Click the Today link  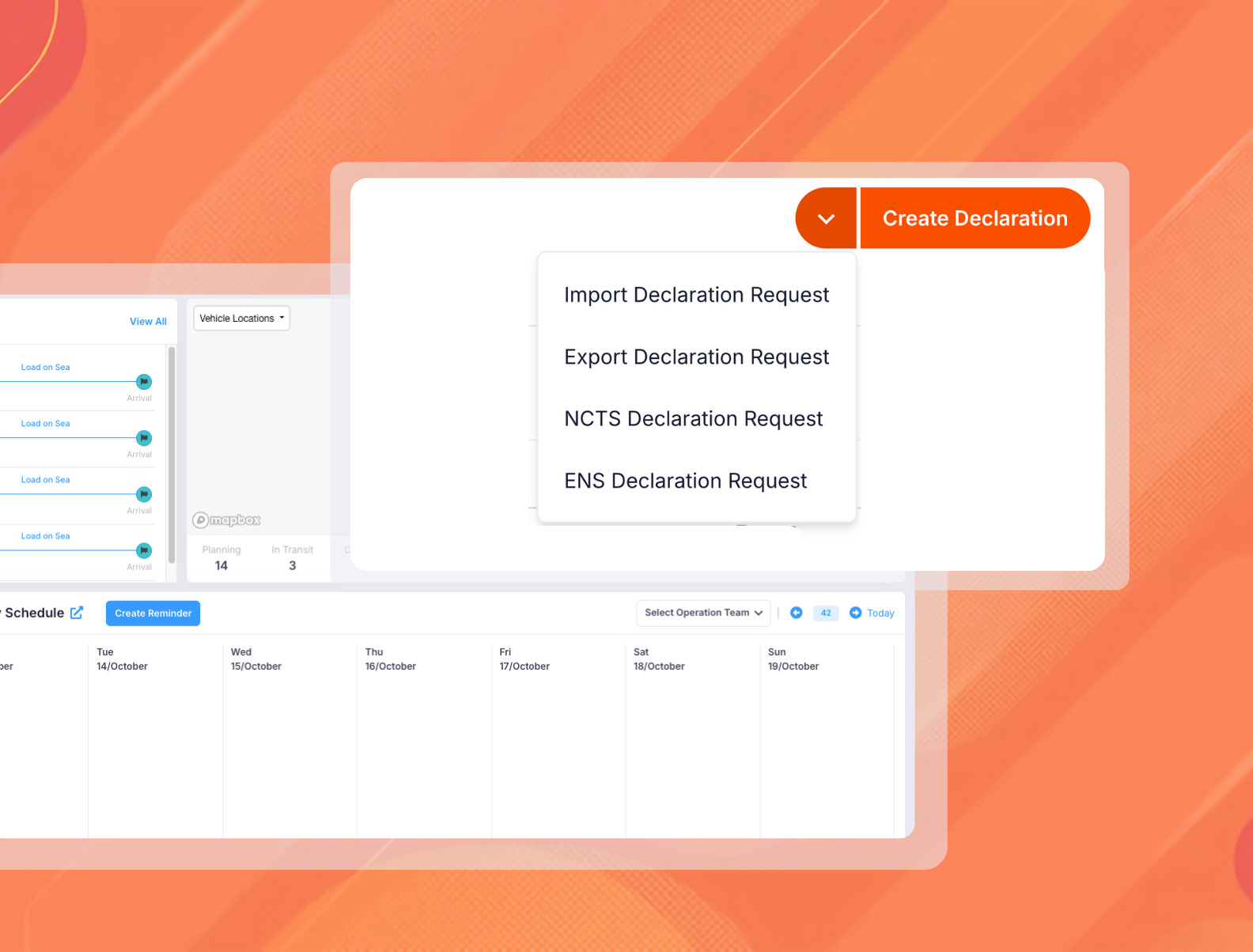880,614
